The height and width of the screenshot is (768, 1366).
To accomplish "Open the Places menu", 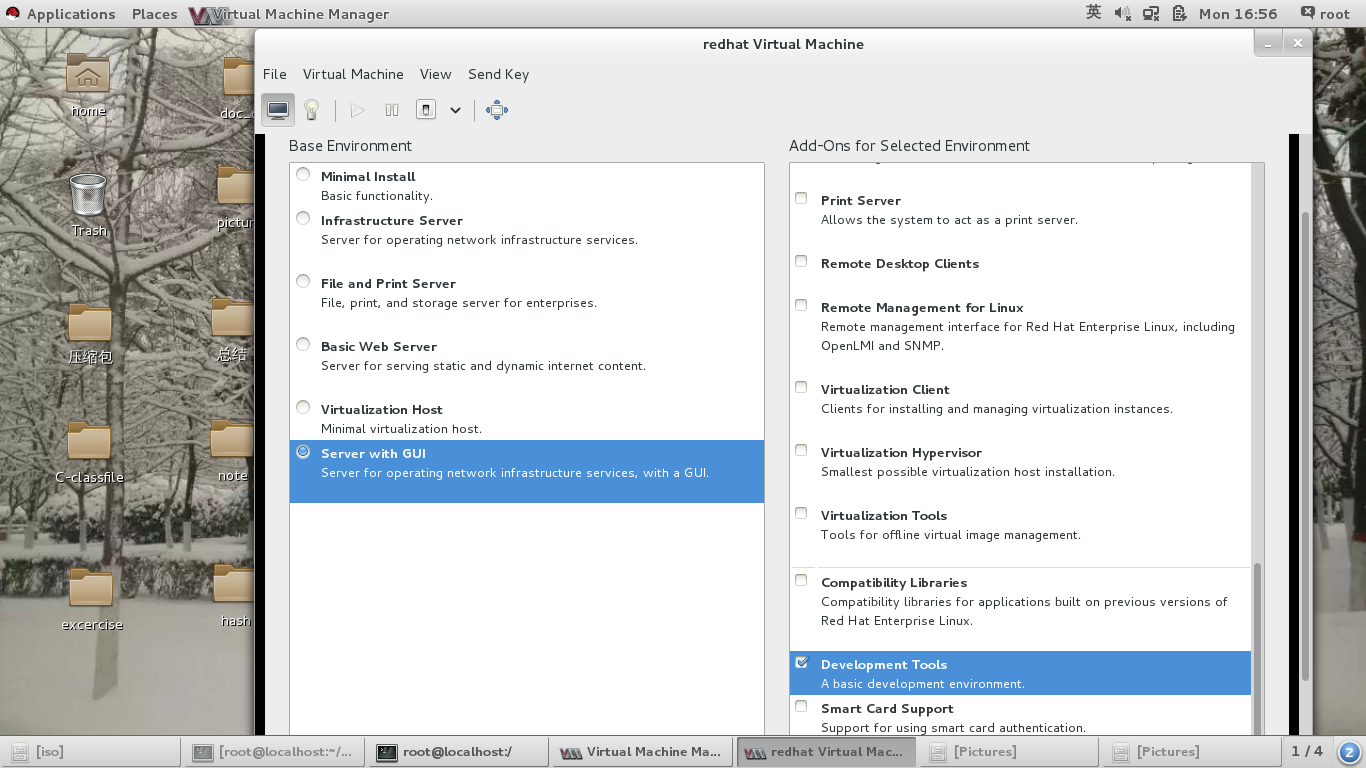I will click(154, 14).
